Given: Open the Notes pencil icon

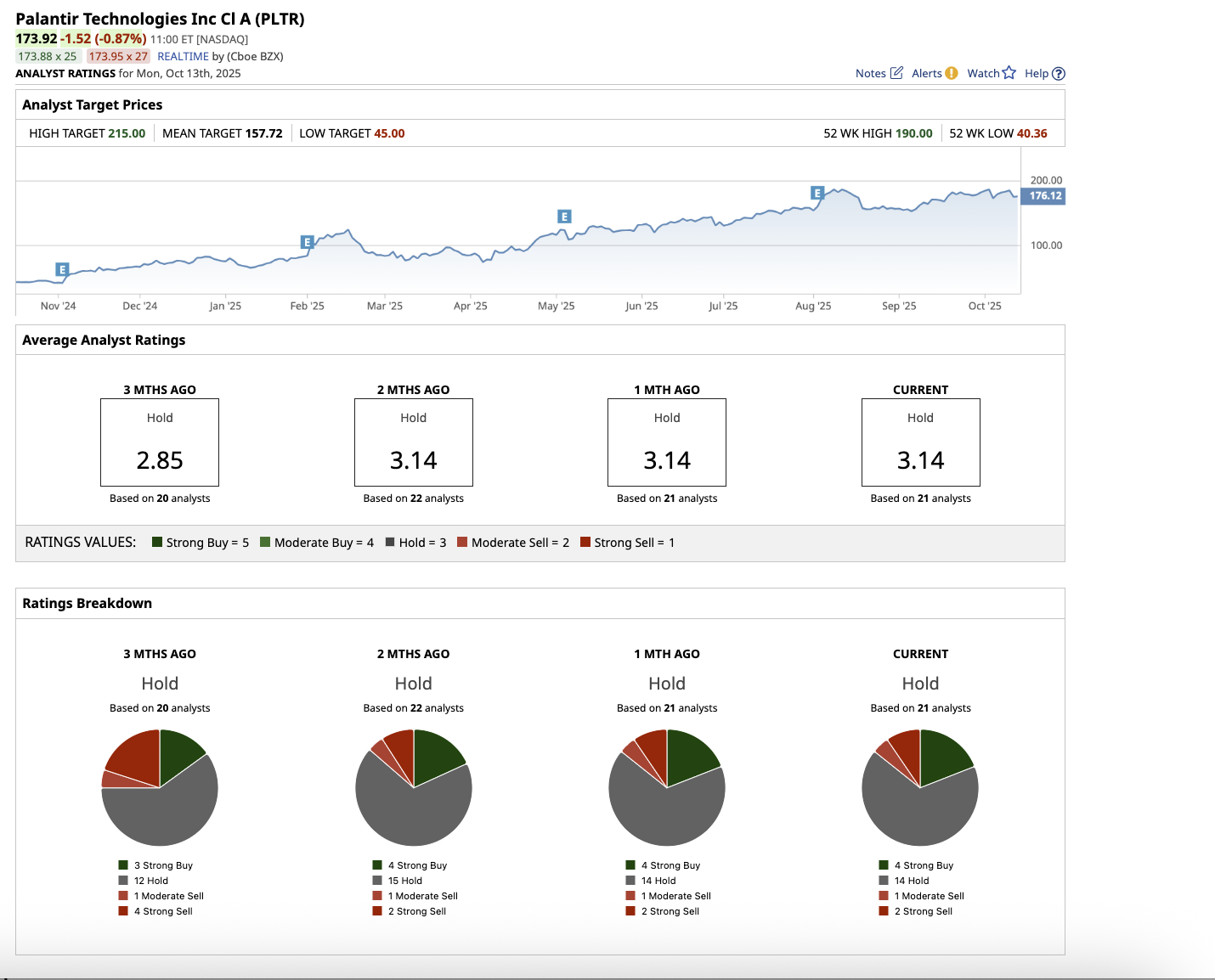Looking at the screenshot, I should click(896, 73).
